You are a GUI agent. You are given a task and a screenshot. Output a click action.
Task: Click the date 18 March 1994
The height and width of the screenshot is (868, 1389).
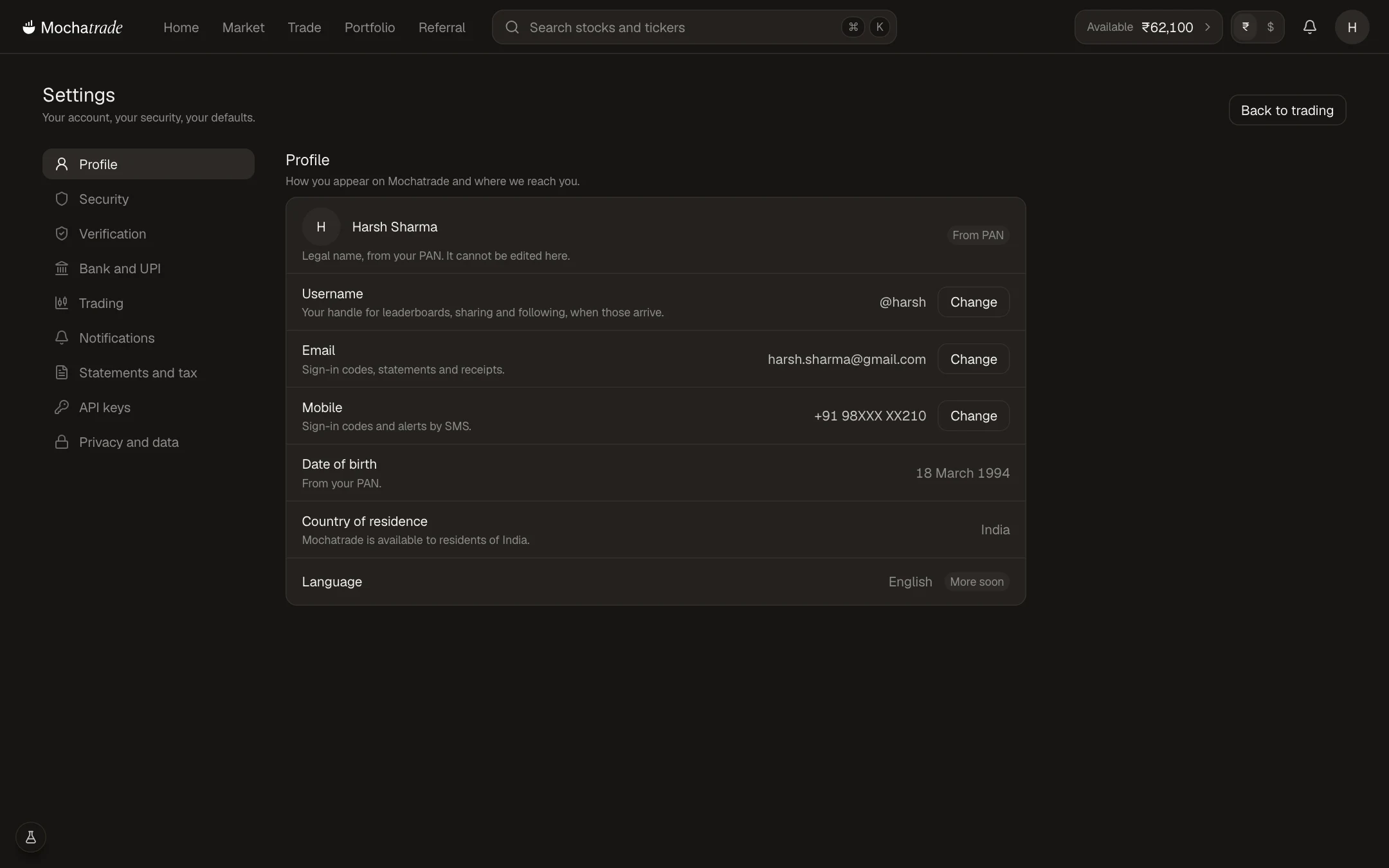point(962,473)
